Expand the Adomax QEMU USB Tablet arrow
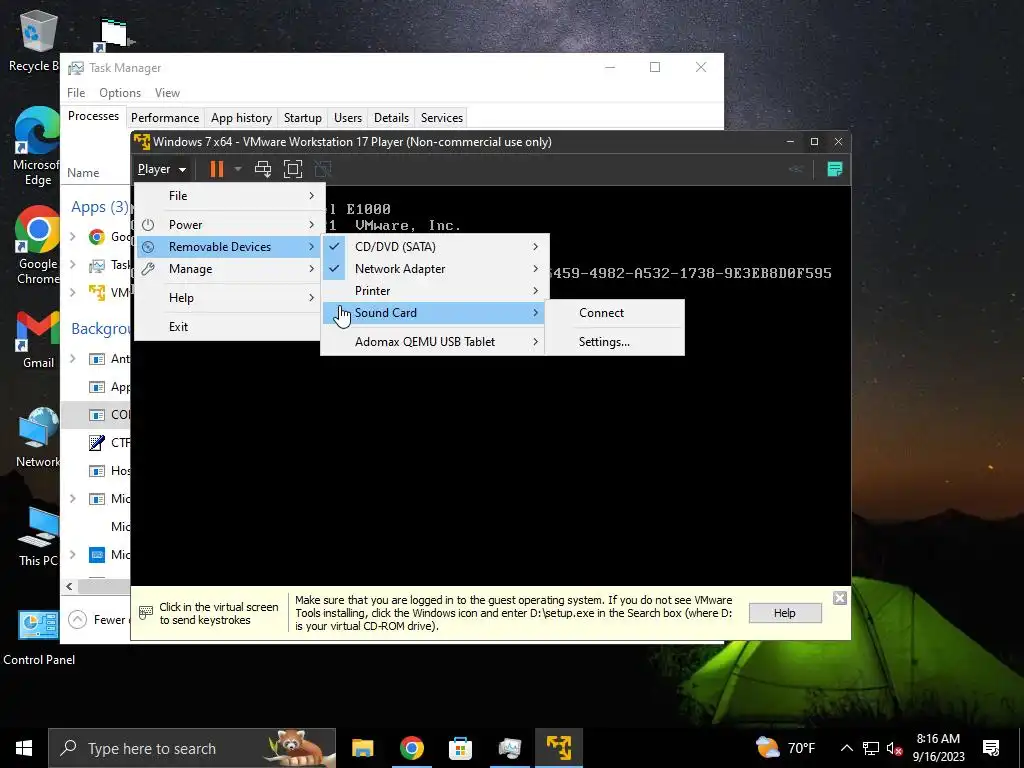 pyautogui.click(x=536, y=342)
